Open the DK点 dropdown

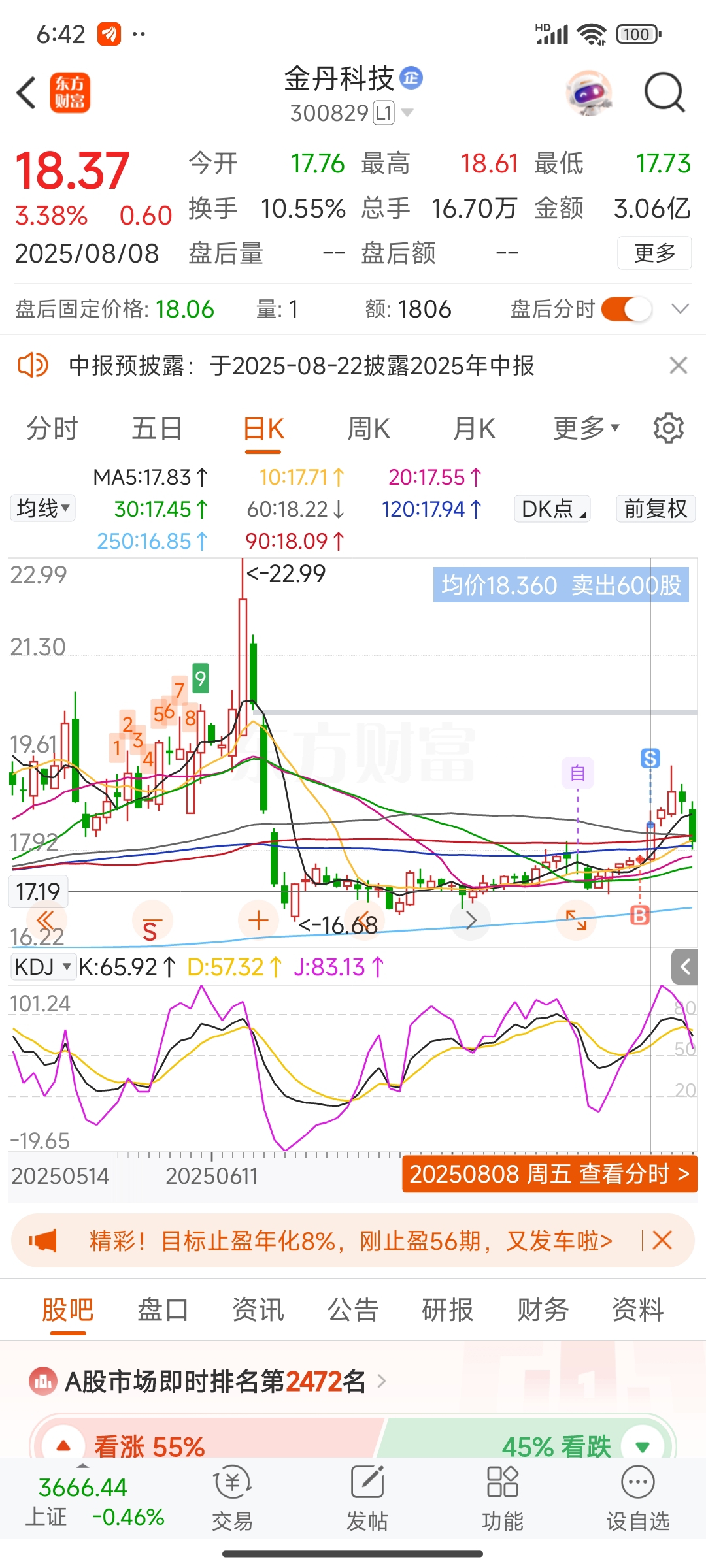pos(553,508)
